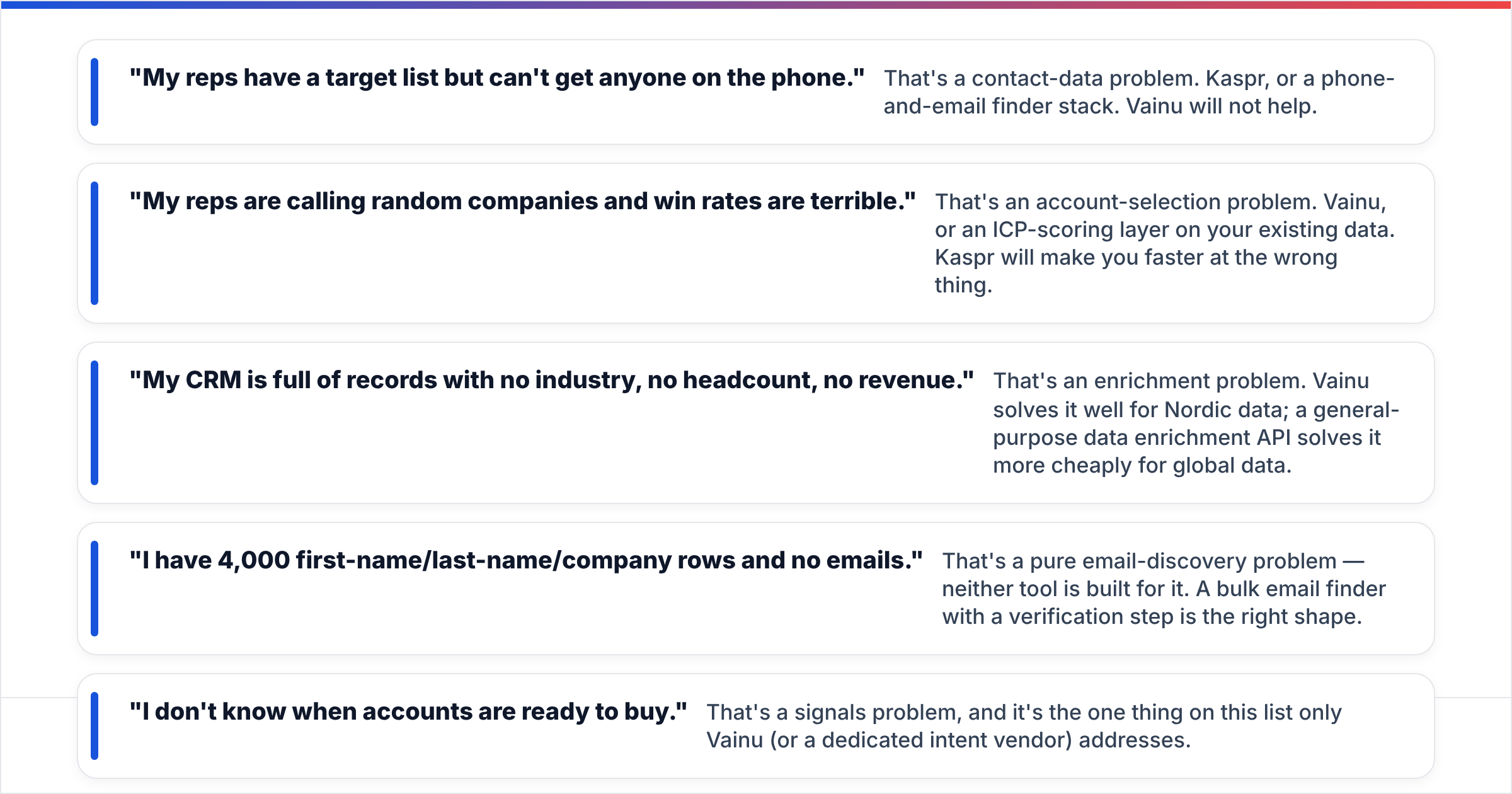Click the "calling random companies" quote heading
Viewport: 1512px width, 794px height.
[523, 201]
